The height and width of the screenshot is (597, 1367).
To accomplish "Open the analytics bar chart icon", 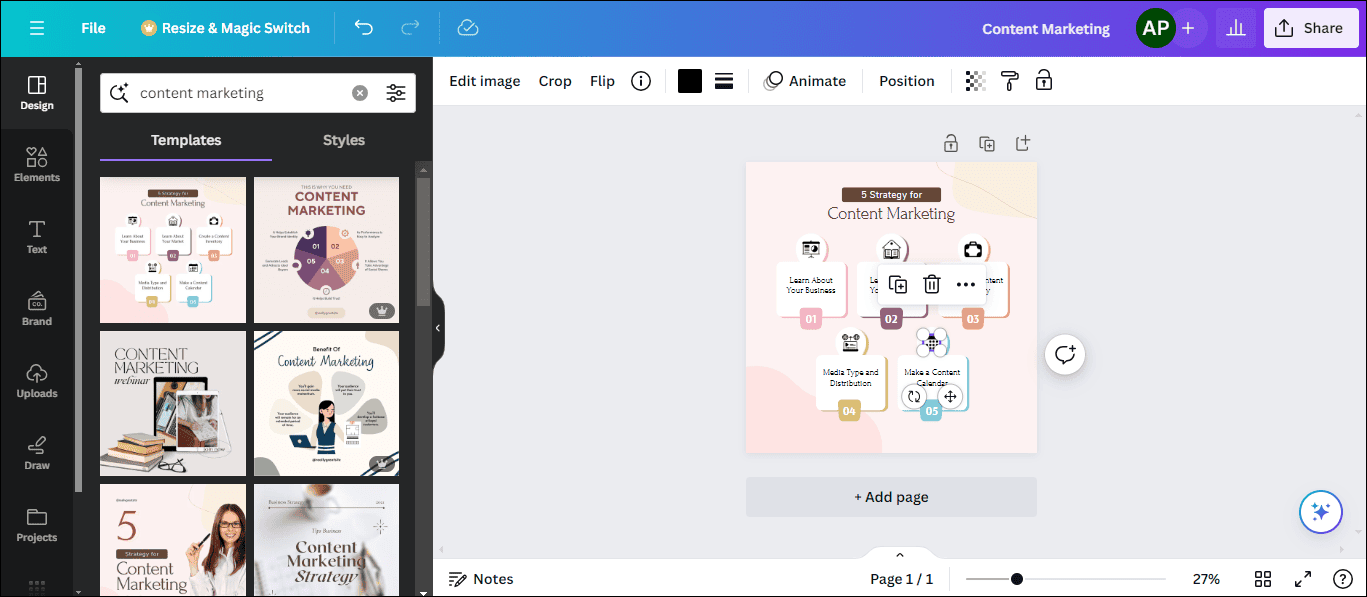I will (1236, 28).
